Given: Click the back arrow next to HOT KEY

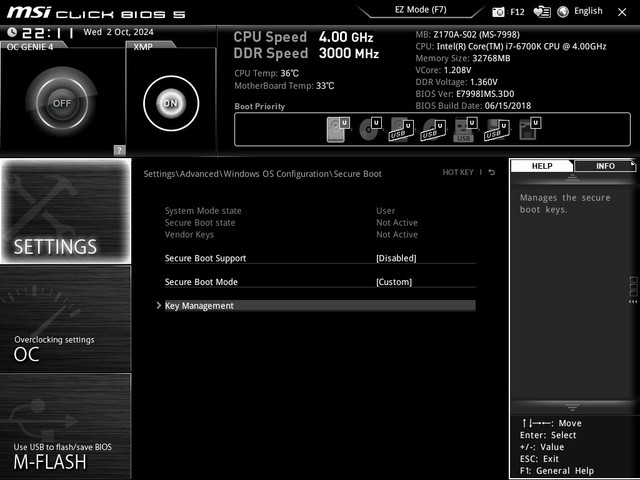Looking at the screenshot, I should 492,172.
